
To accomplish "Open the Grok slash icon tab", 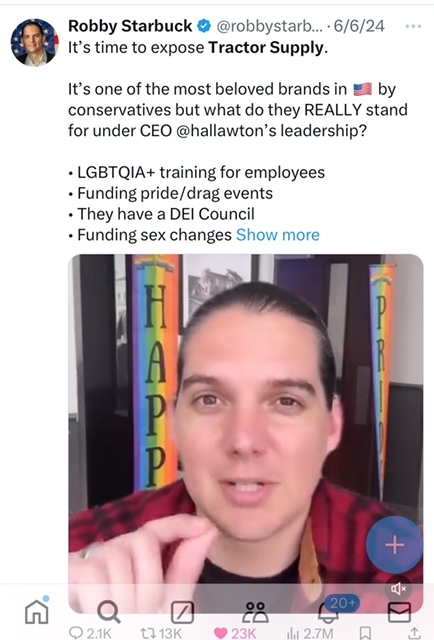I will tap(182, 612).
